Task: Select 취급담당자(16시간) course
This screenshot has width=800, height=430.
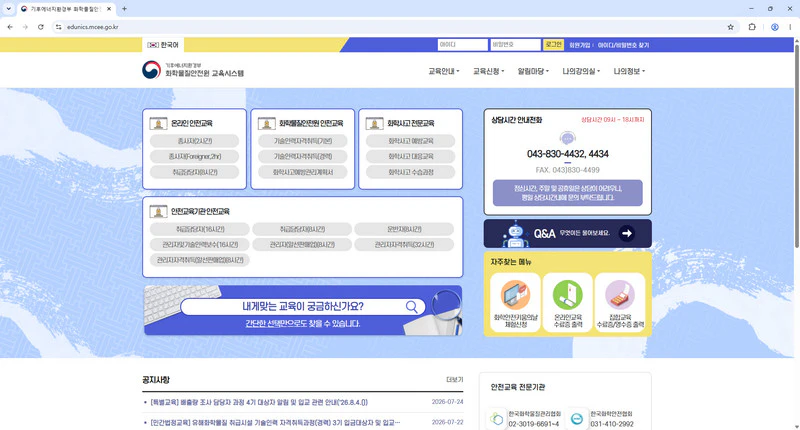Action: pos(200,230)
